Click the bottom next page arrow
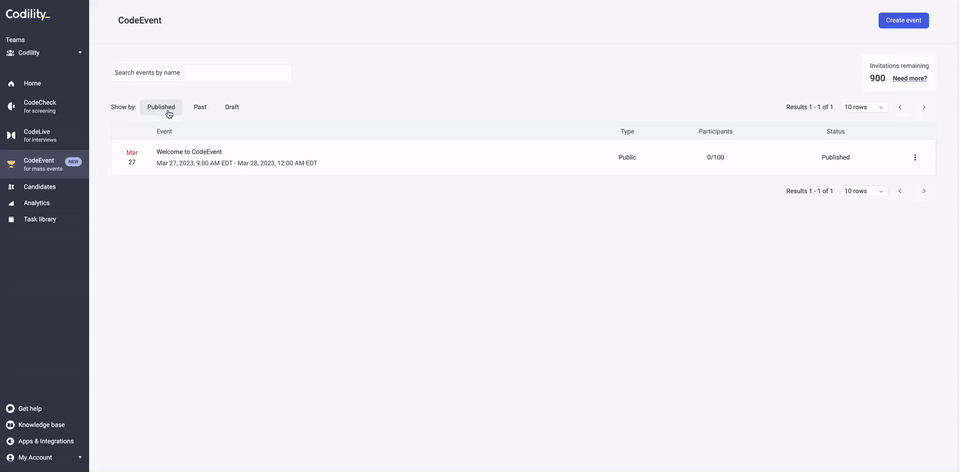960x472 pixels. pyautogui.click(x=924, y=191)
